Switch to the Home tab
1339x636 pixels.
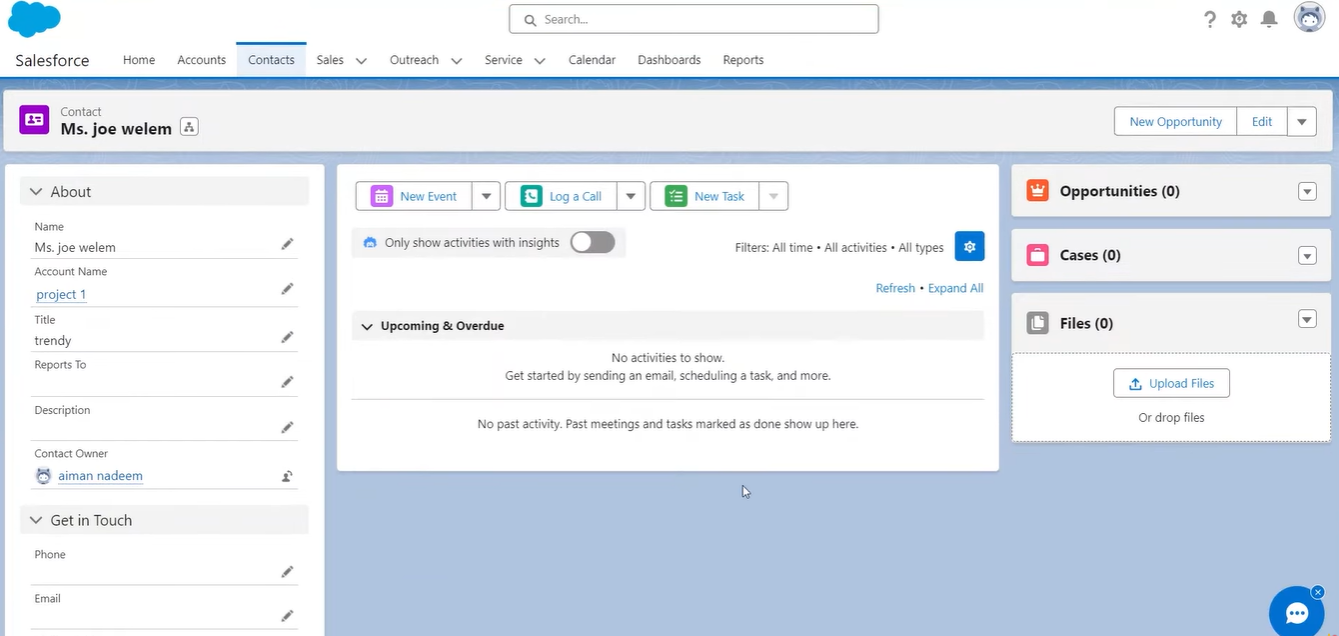tap(139, 60)
